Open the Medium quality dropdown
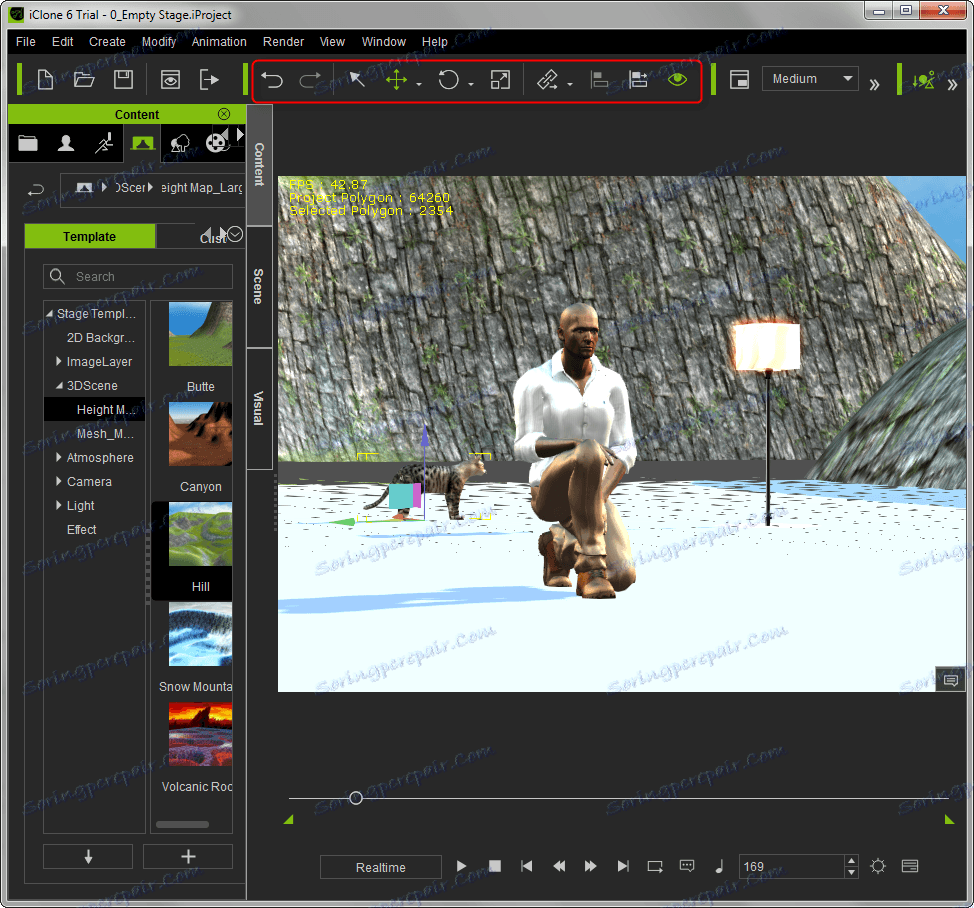The image size is (974, 908). pyautogui.click(x=810, y=79)
